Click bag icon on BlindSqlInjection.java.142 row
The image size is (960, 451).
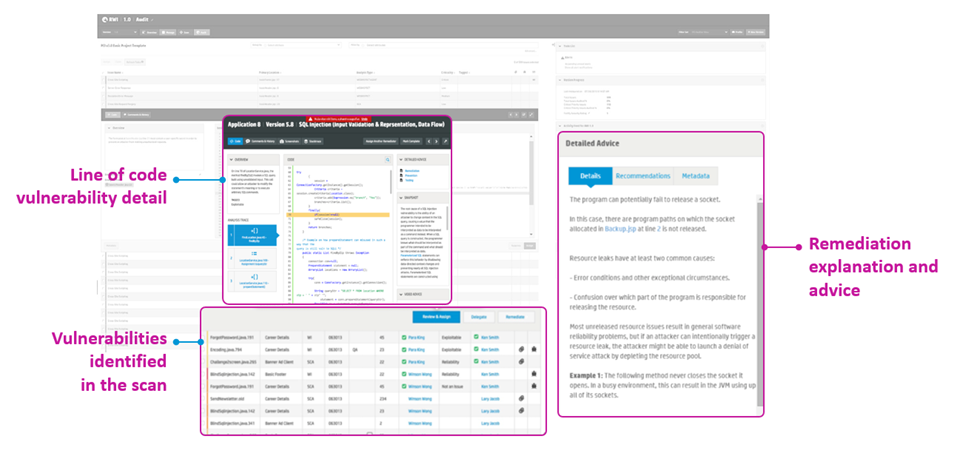pyautogui.click(x=536, y=373)
